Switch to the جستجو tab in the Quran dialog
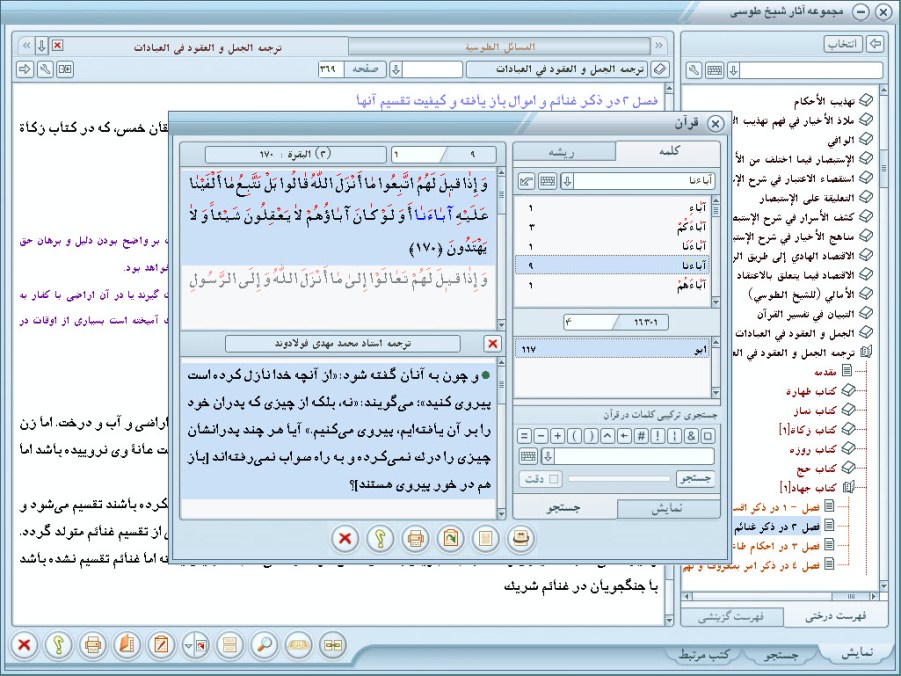Image resolution: width=901 pixels, height=676 pixels. 563,508
